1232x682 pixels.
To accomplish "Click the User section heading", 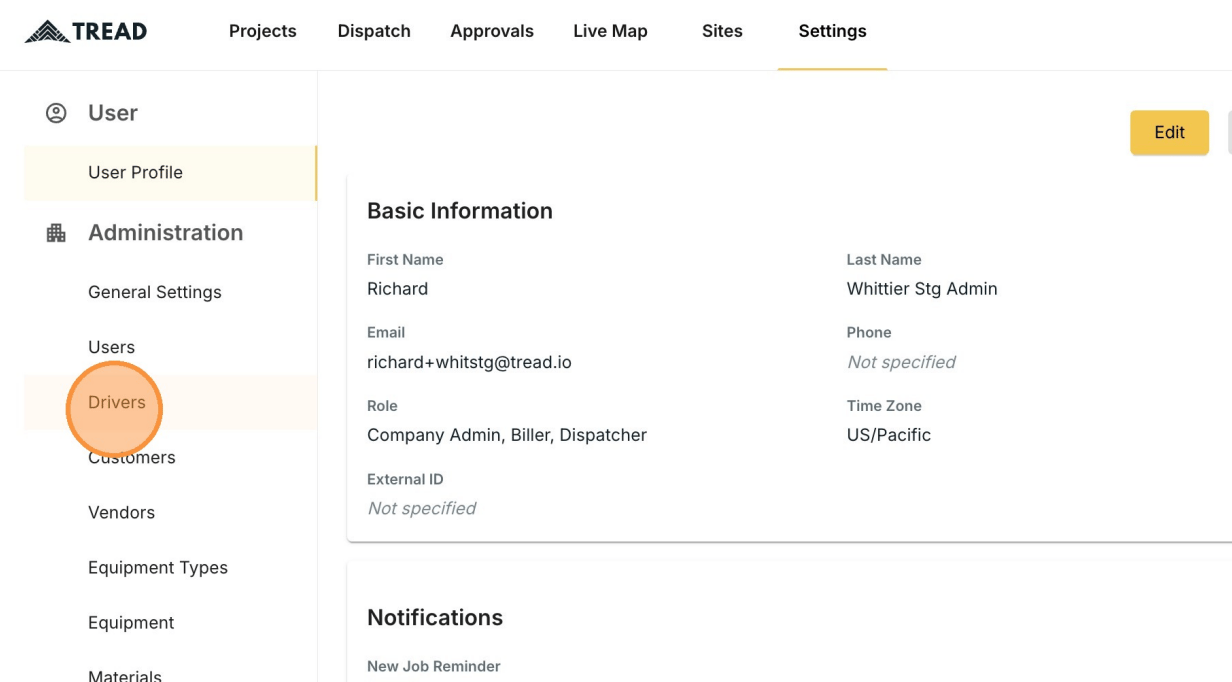I will pyautogui.click(x=113, y=113).
